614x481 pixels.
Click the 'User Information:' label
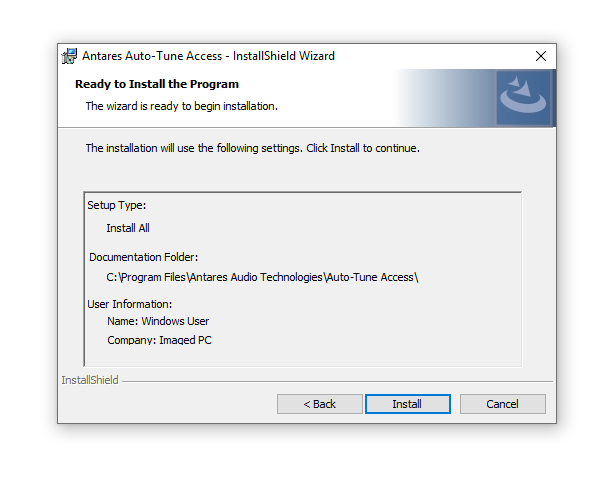(x=130, y=304)
